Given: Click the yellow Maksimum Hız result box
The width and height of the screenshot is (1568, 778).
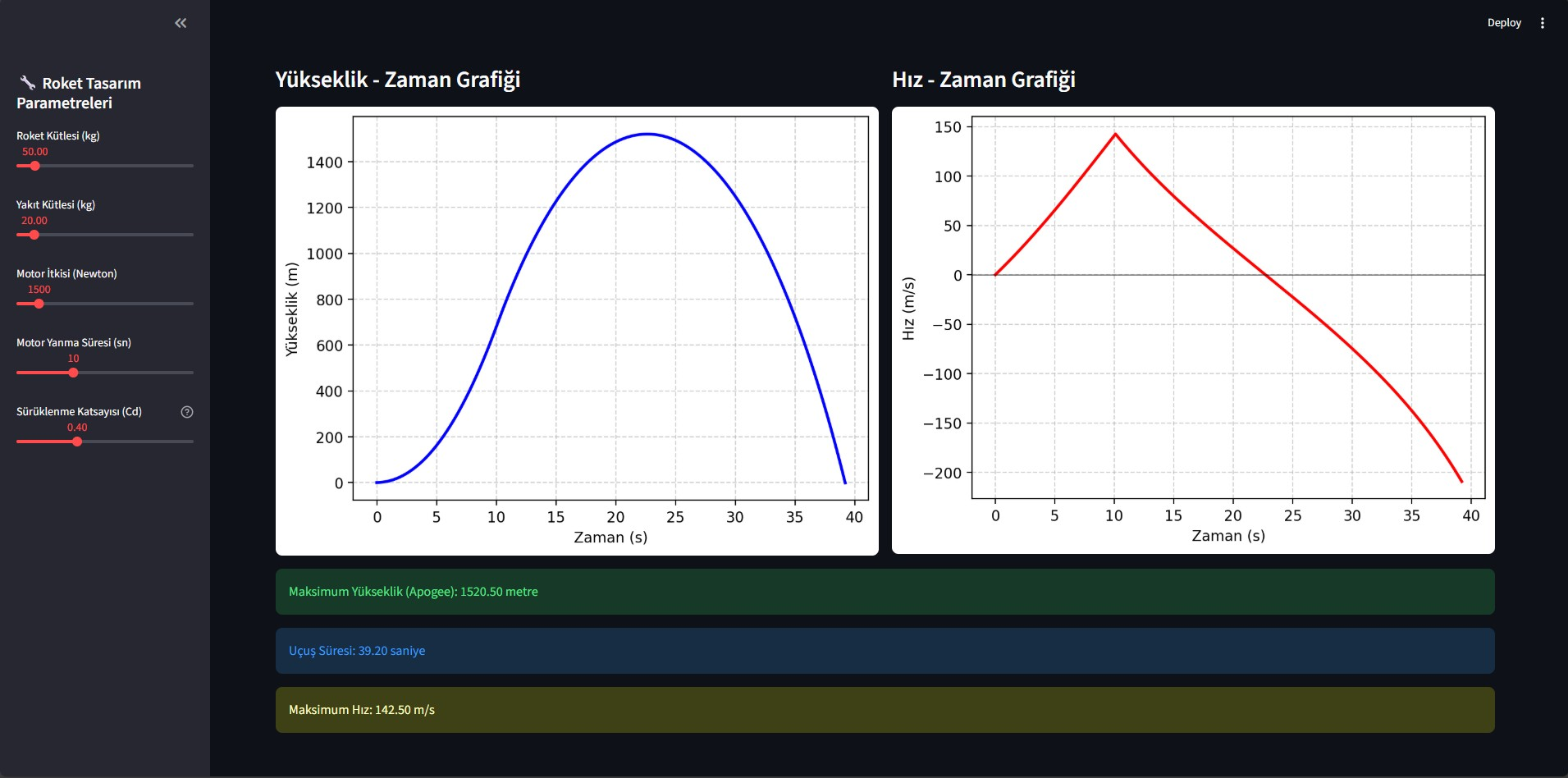Looking at the screenshot, I should point(885,710).
